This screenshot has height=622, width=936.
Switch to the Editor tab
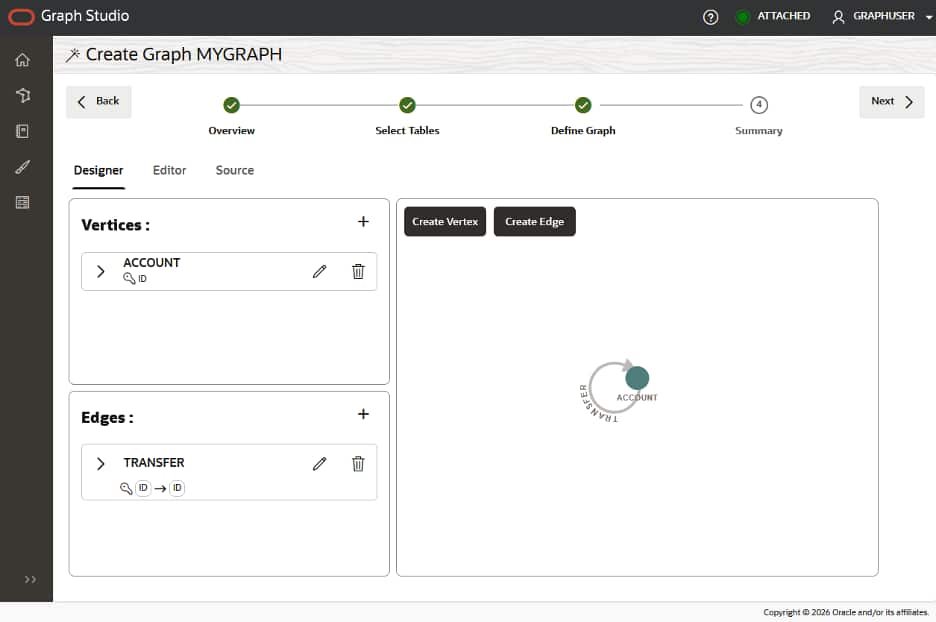pyautogui.click(x=170, y=170)
